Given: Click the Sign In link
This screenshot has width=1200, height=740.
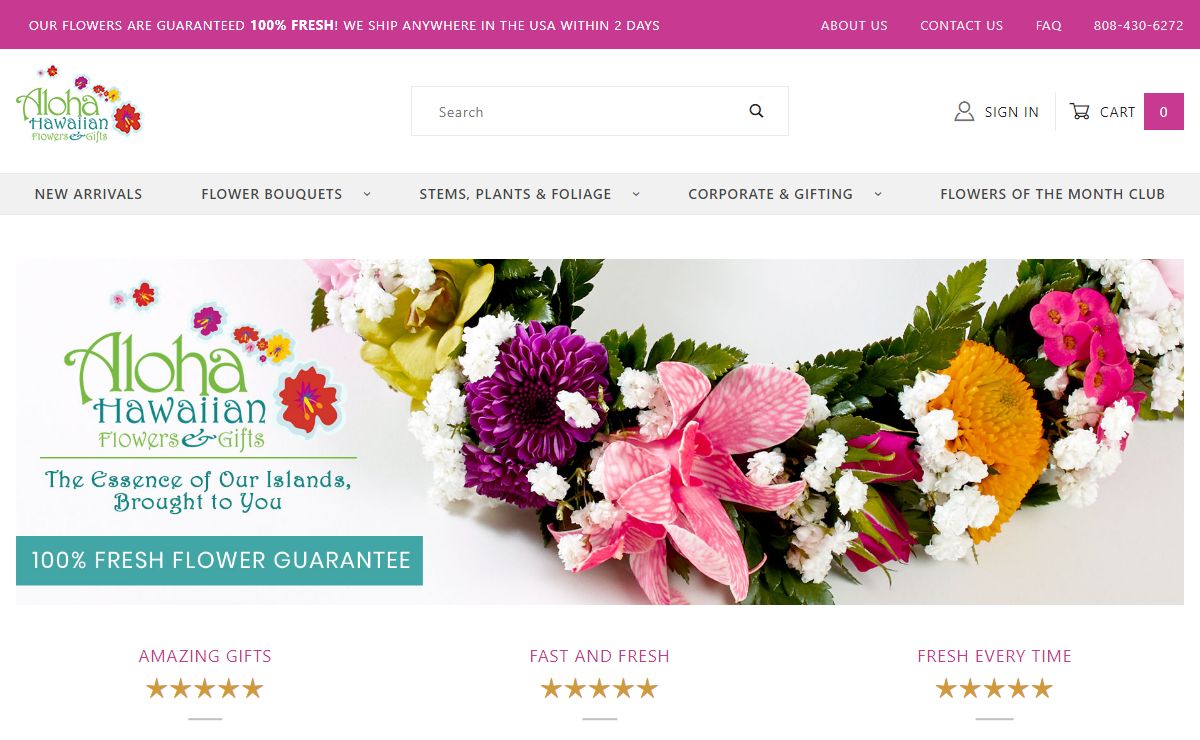Looking at the screenshot, I should [1011, 112].
